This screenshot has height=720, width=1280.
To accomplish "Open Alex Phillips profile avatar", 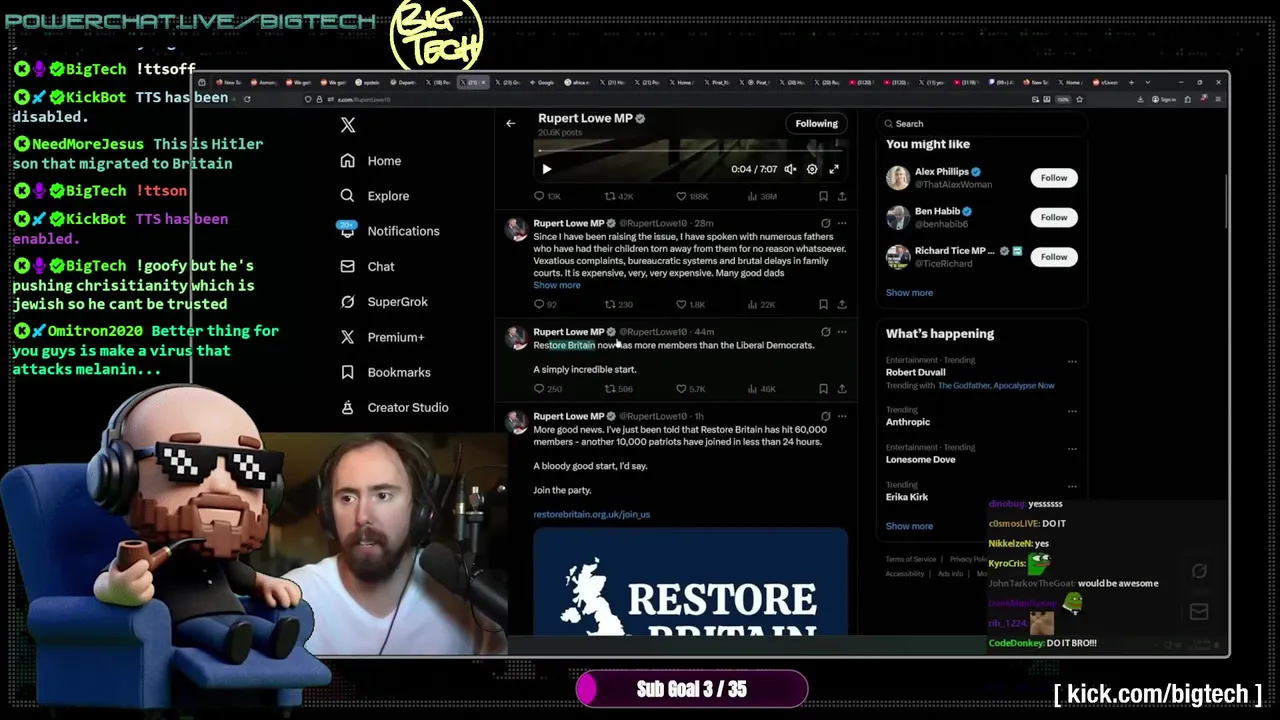I will point(898,178).
